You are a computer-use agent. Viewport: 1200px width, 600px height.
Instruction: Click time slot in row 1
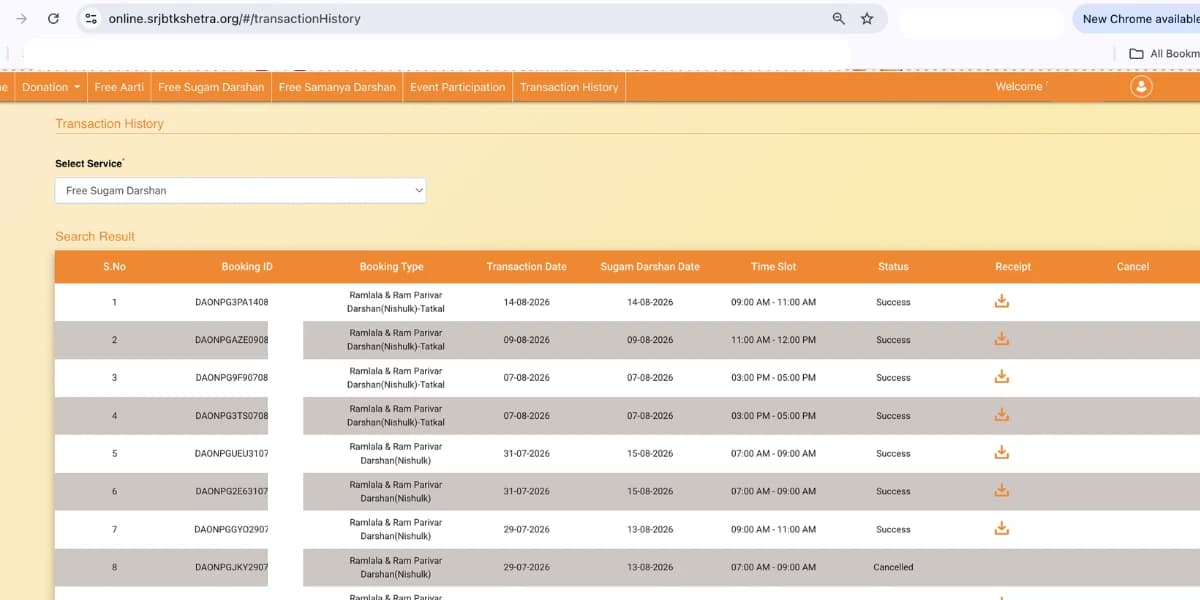(773, 302)
